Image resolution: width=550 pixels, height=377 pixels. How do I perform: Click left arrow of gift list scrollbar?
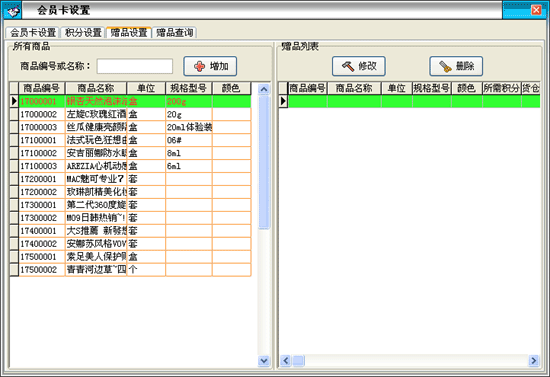286,360
